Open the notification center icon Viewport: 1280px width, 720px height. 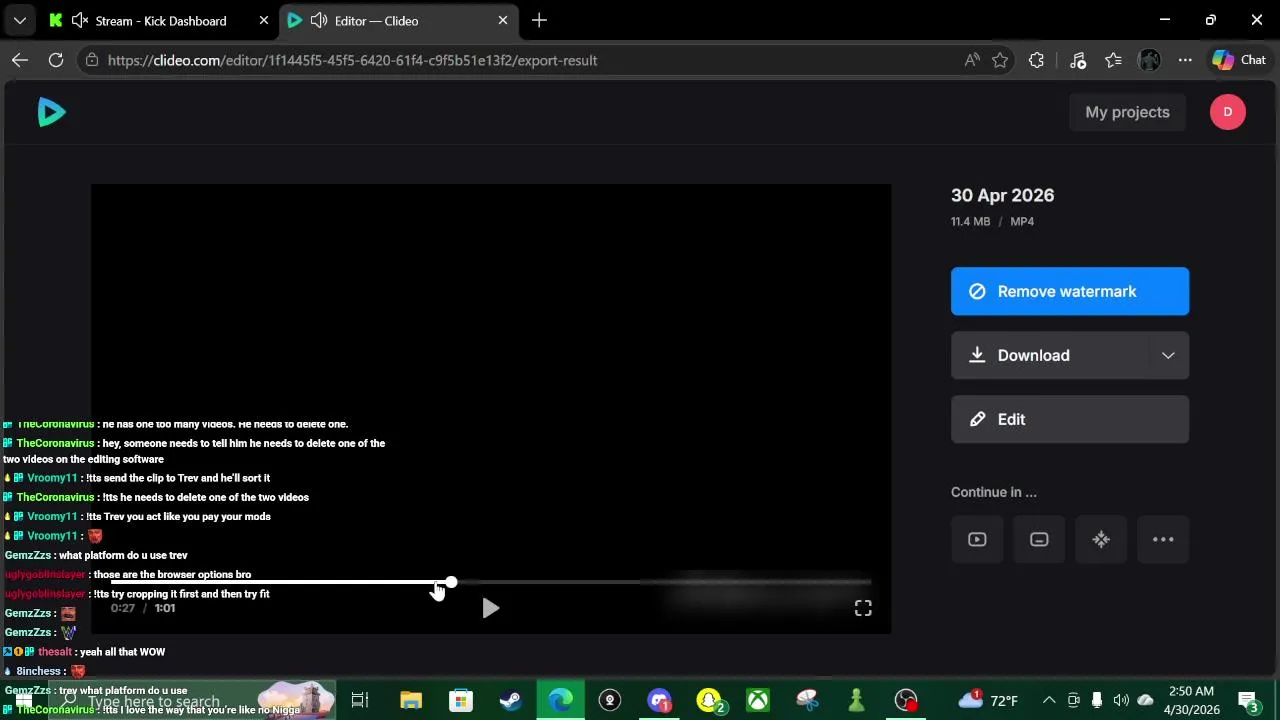tap(1248, 700)
